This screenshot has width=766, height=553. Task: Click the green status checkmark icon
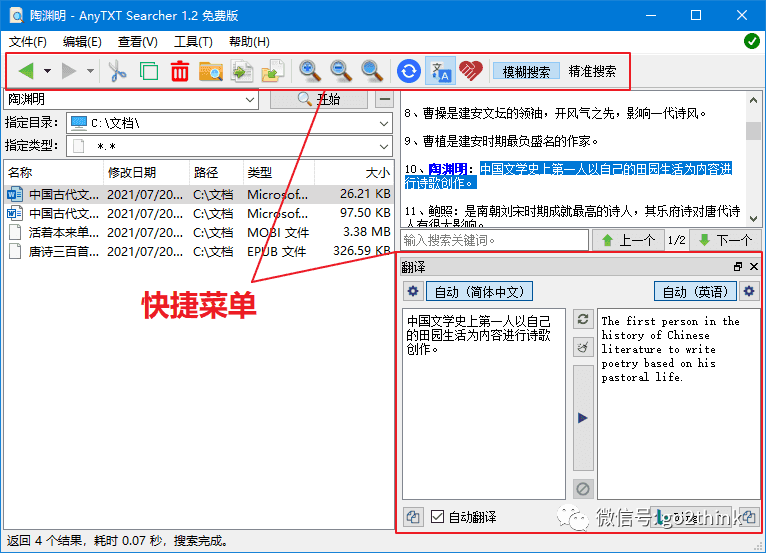click(751, 41)
